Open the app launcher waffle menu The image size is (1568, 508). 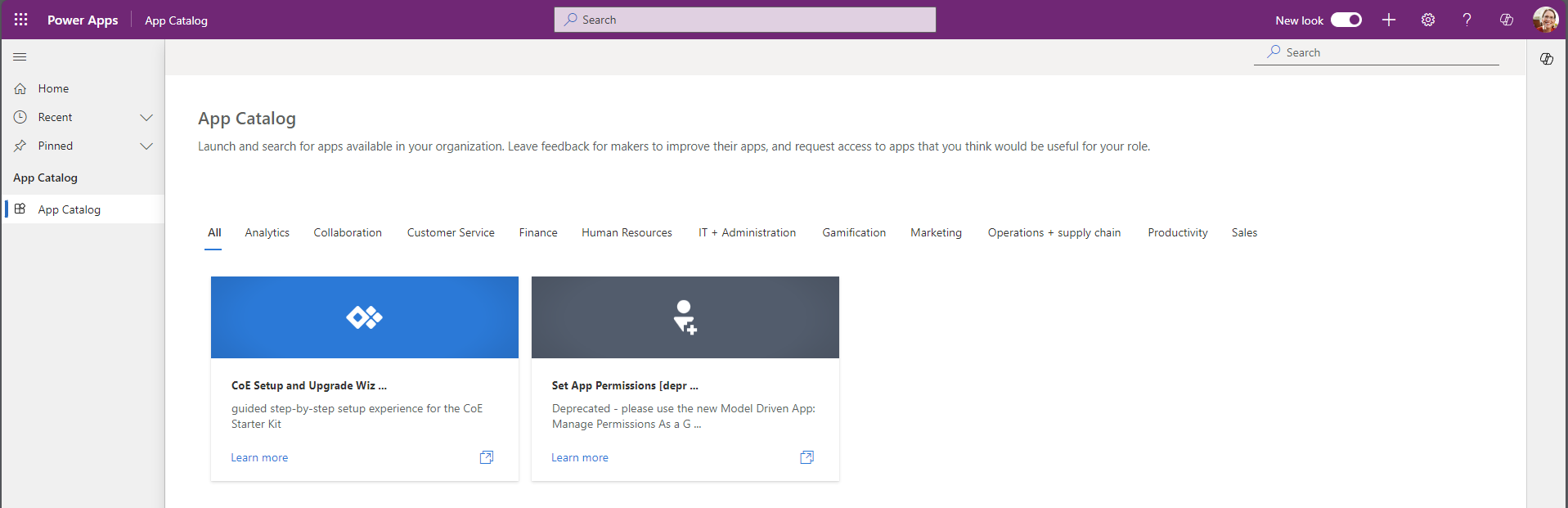pos(21,20)
